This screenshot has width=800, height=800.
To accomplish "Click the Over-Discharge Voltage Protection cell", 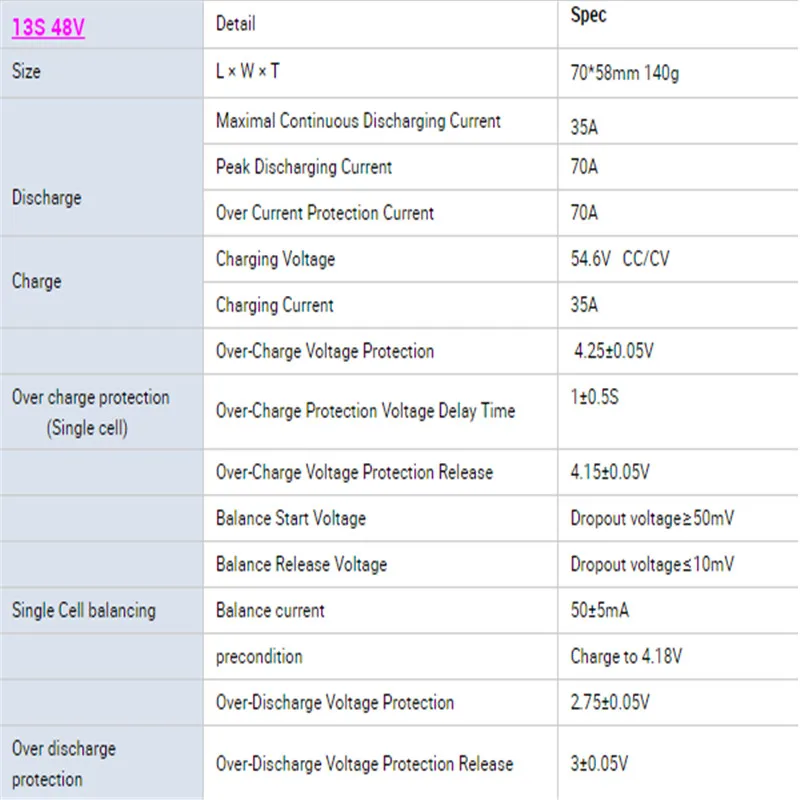I will (x=380, y=703).
